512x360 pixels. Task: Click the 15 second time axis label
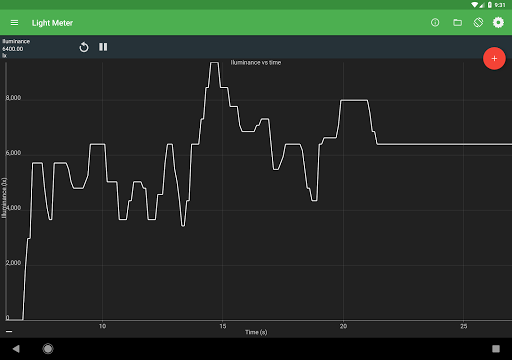point(223,326)
